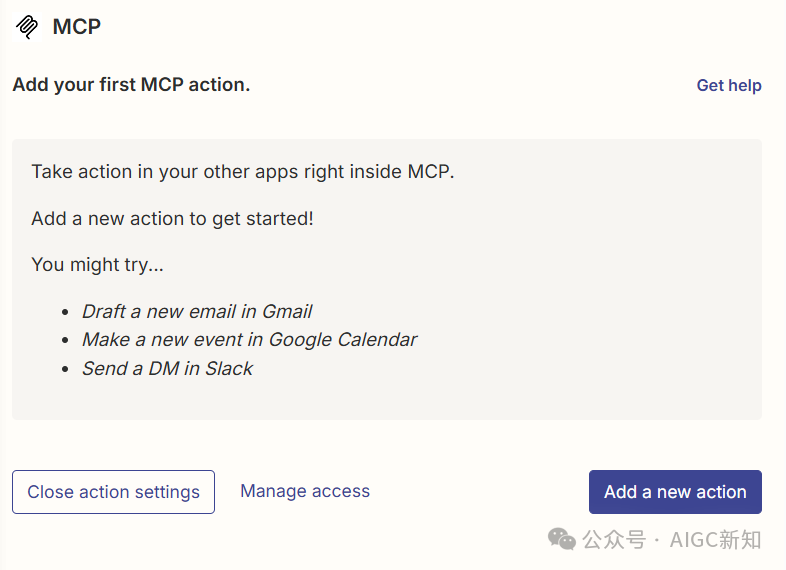Viewport: 786px width, 570px height.
Task: Click the 'Take action in your other apps' sentence
Action: [243, 172]
